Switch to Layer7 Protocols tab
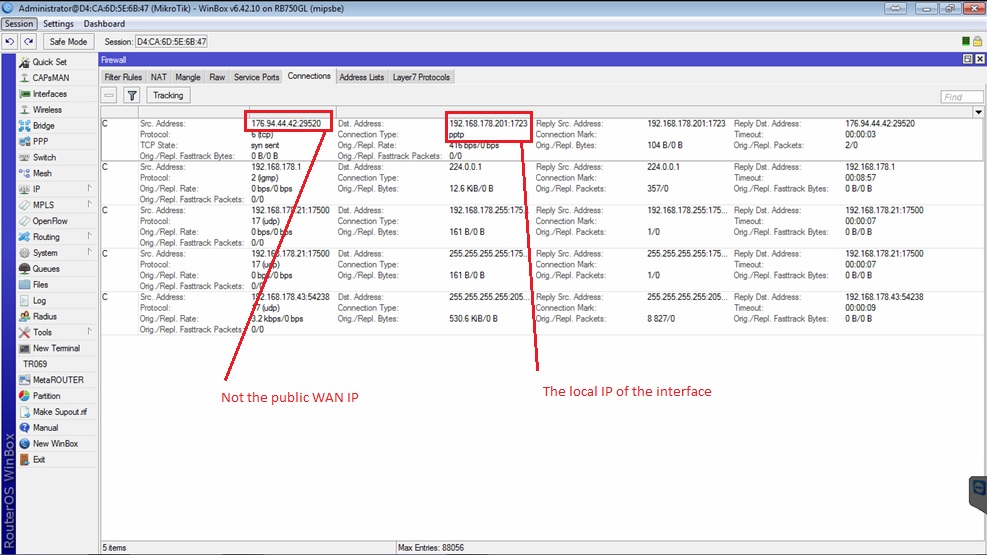This screenshot has width=987, height=555. tap(421, 77)
